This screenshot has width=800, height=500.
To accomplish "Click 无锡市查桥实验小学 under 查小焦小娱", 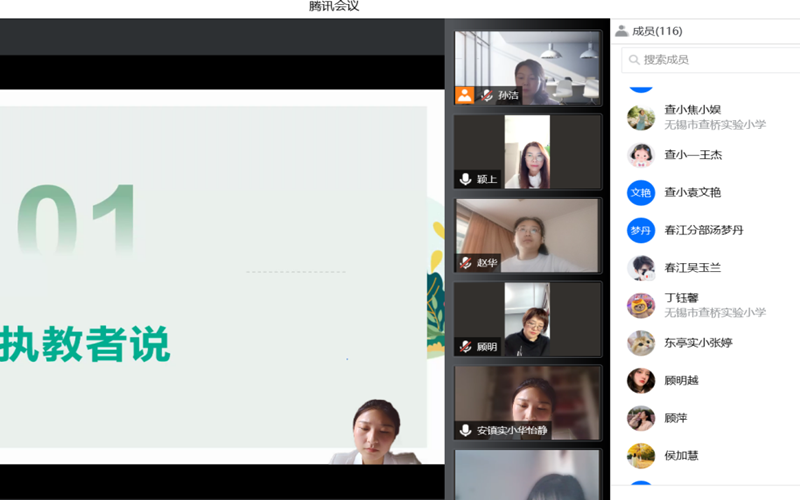I will (715, 124).
